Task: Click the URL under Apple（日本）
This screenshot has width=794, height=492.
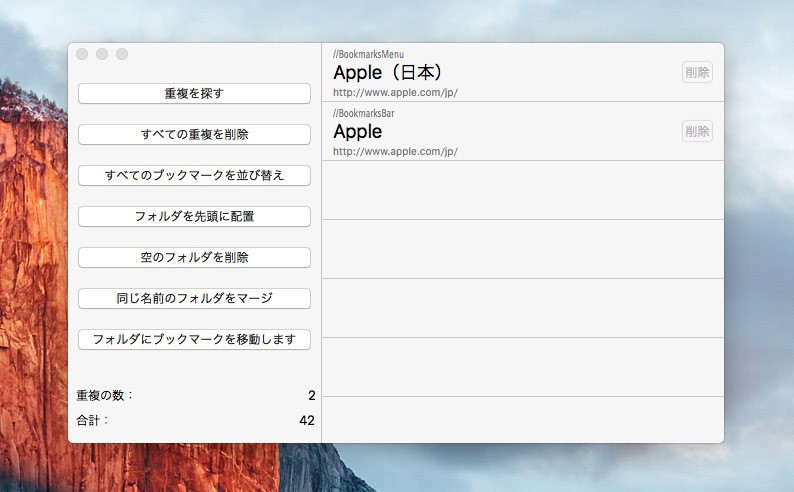Action: tap(395, 93)
